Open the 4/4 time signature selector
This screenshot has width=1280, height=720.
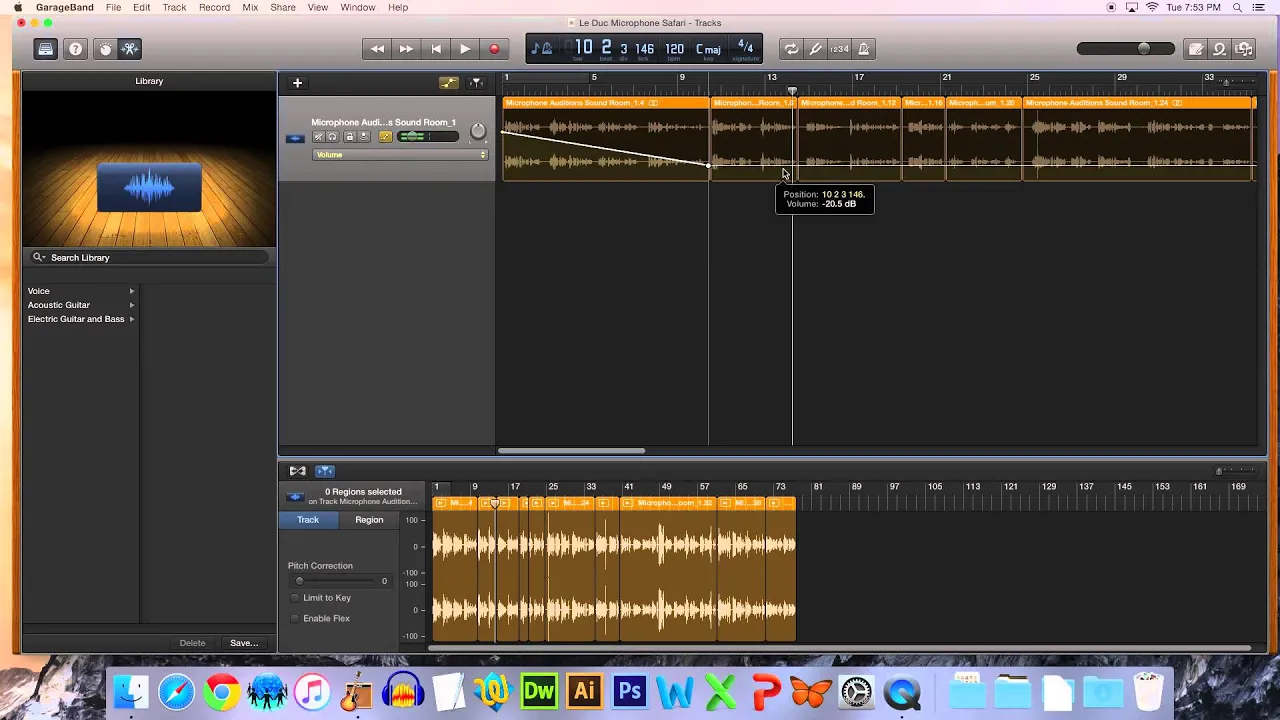tap(745, 49)
